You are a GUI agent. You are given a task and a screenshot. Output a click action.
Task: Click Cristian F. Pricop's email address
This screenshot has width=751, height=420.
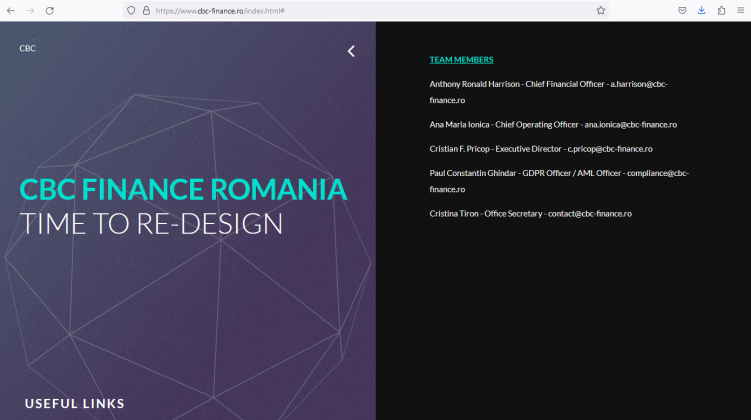(x=609, y=149)
